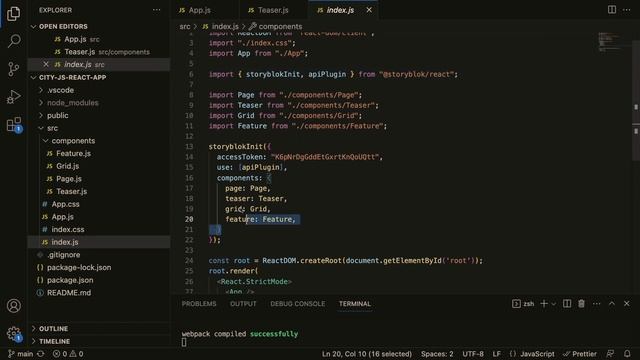Select the zsh terminal shell entry
640x360 pixels.
(523, 304)
